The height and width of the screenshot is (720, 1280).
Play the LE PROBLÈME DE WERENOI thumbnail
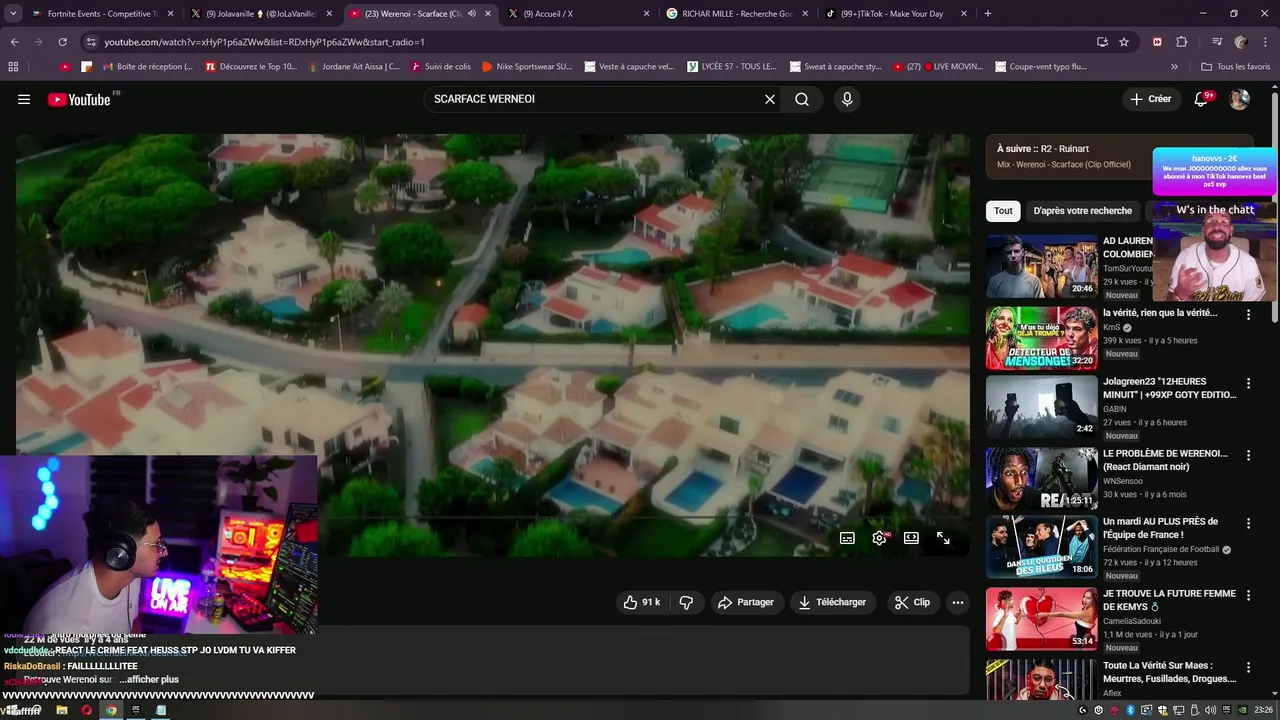pos(1041,478)
